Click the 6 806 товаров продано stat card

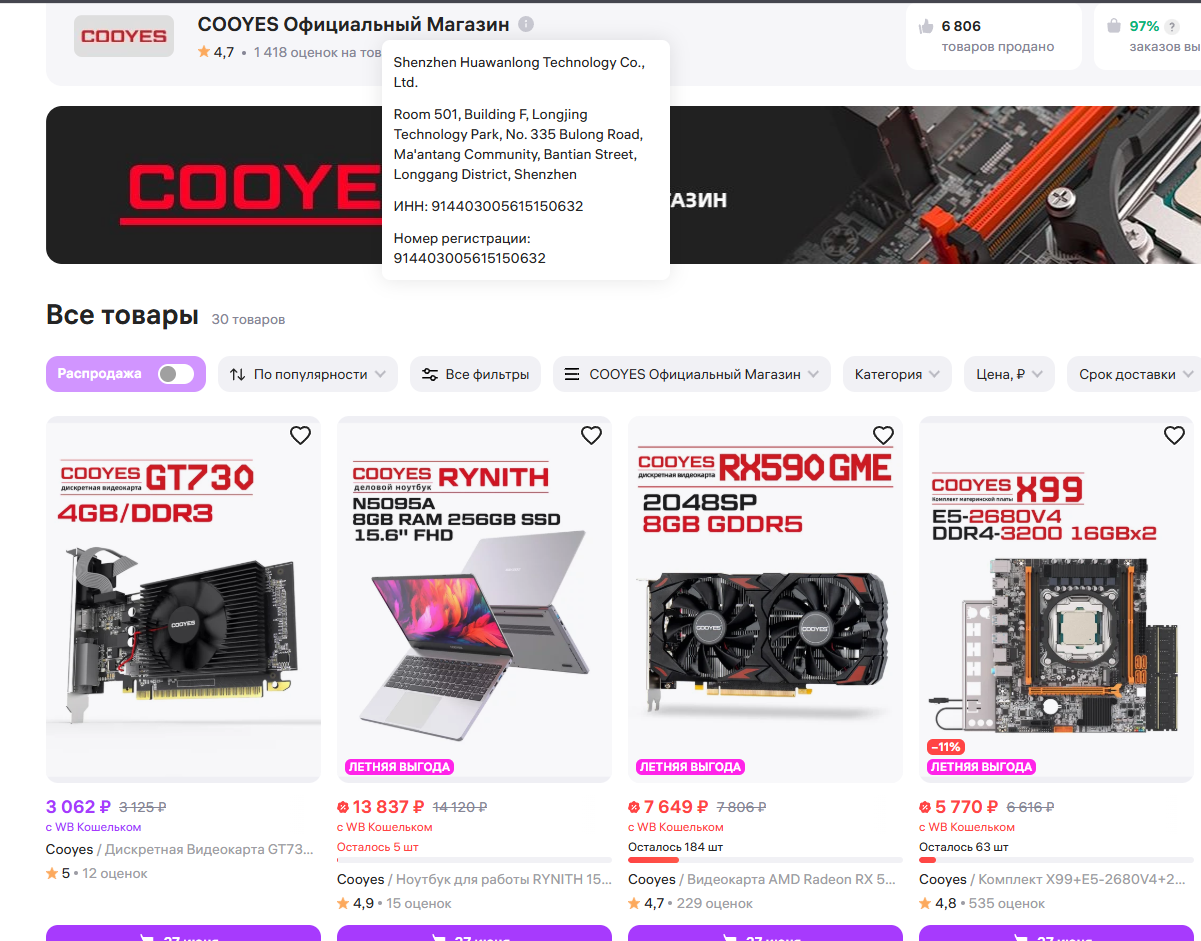coord(994,36)
